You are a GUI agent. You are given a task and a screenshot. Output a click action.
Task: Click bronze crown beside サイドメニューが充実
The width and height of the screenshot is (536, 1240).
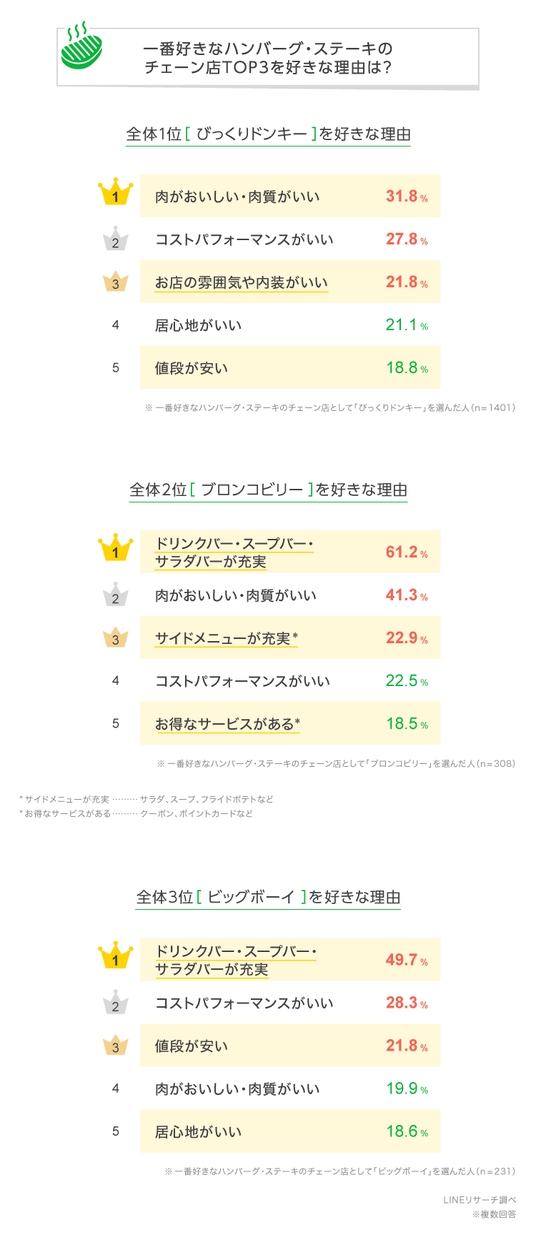click(x=116, y=637)
